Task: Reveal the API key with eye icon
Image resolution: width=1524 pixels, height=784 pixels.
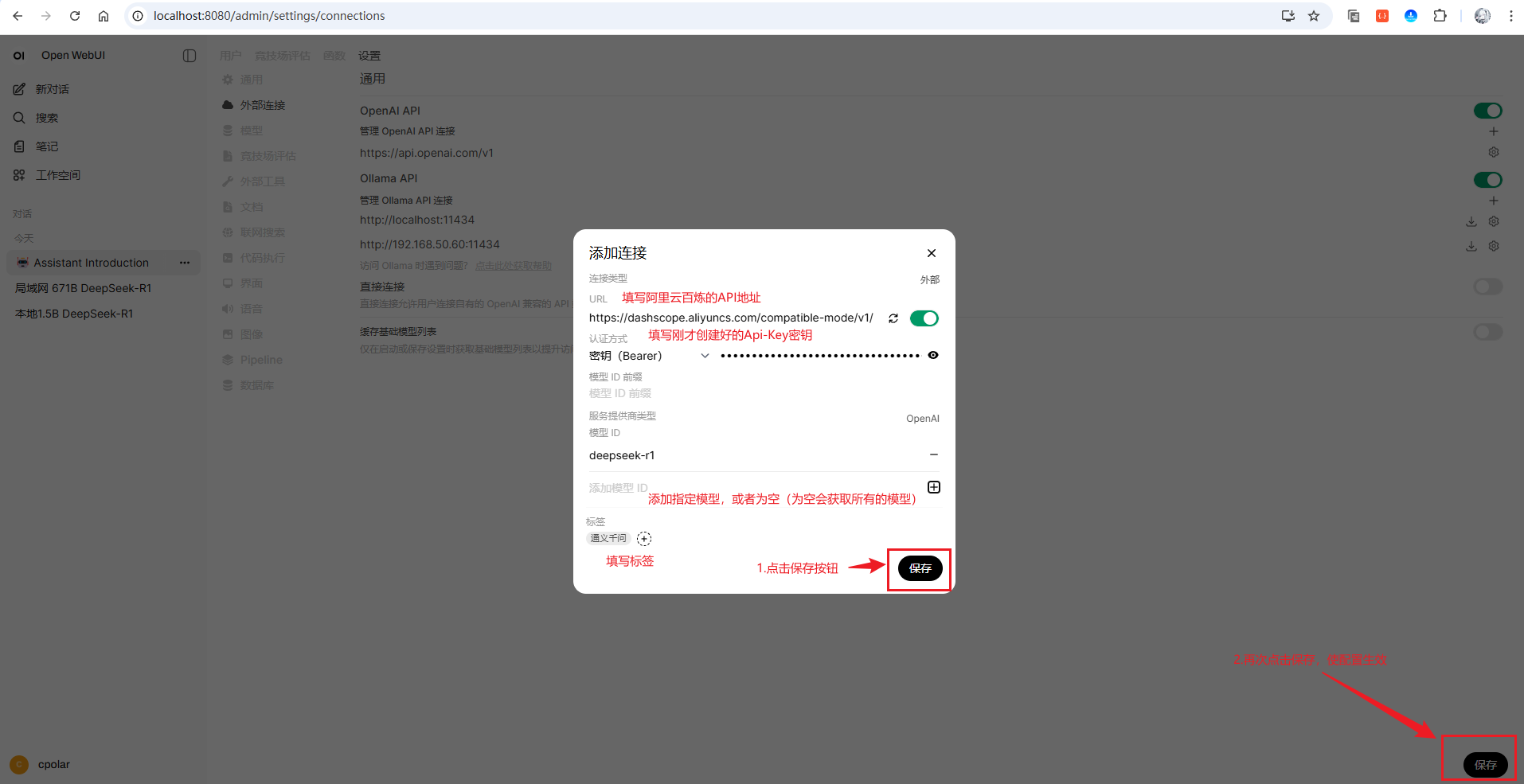Action: coord(933,355)
